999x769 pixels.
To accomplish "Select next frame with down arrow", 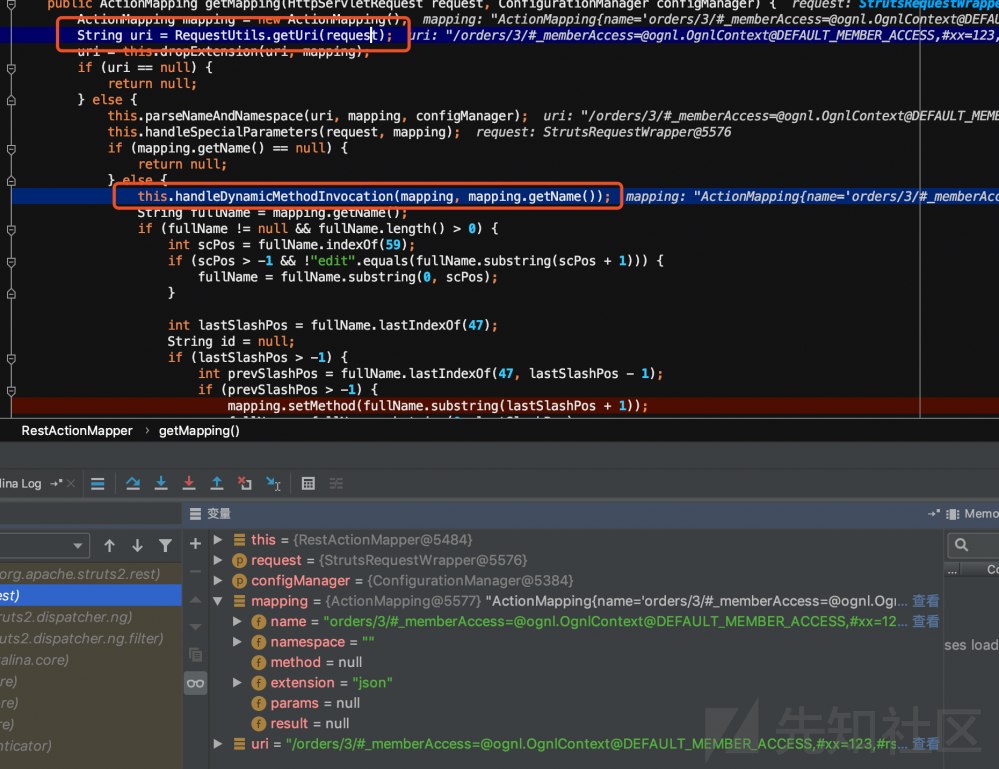I will (x=138, y=545).
